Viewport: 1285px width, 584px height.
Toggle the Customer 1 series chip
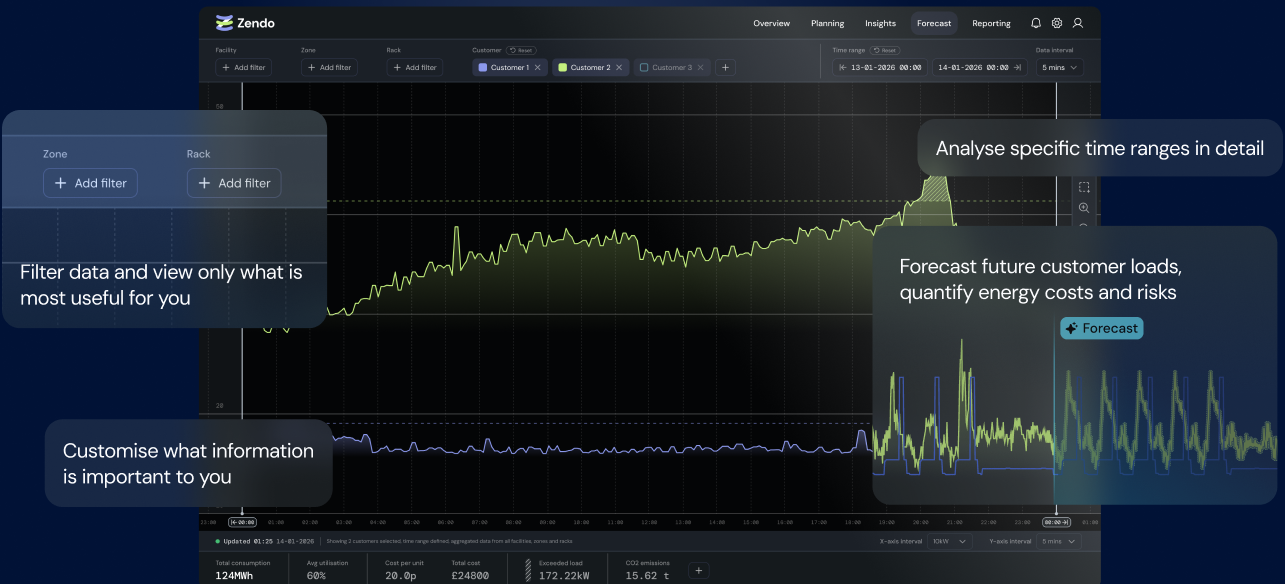(505, 68)
